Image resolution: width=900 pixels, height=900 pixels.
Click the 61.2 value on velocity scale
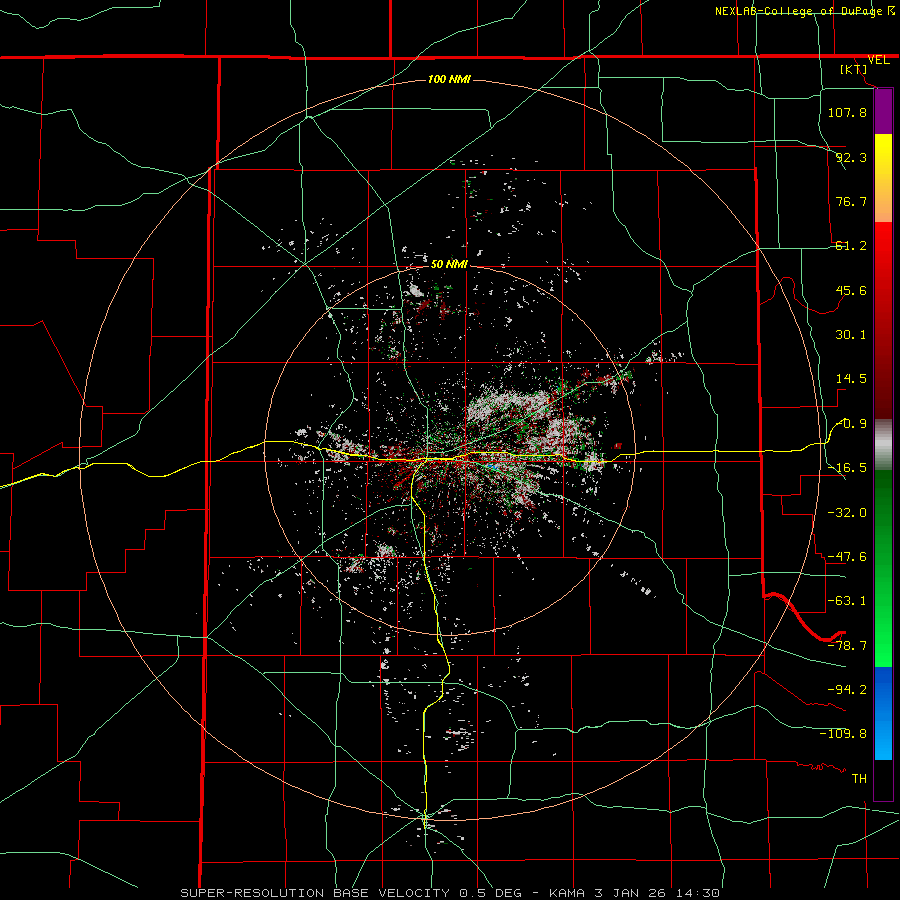[x=851, y=246]
